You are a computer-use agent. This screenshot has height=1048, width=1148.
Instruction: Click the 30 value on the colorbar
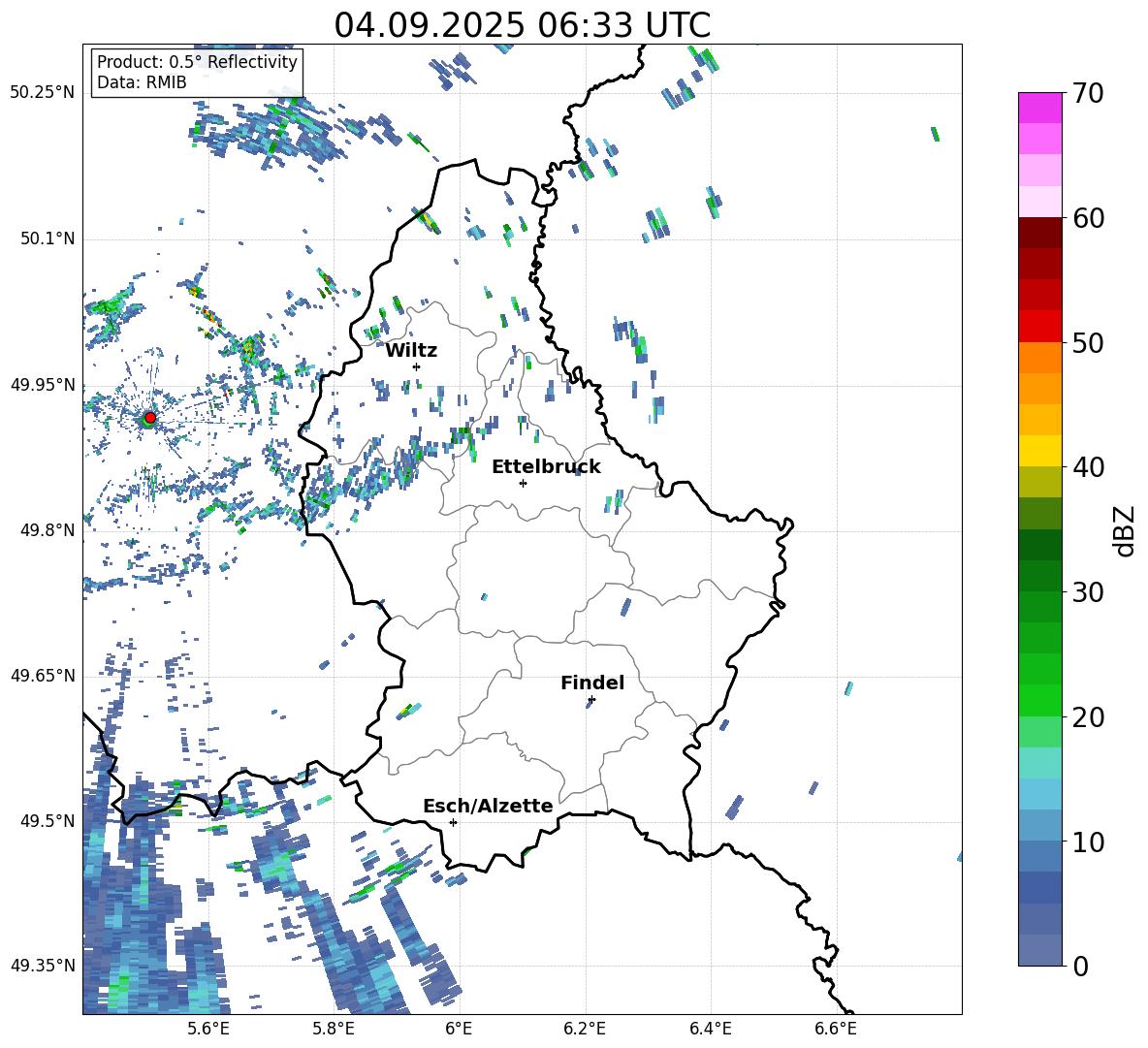click(x=1088, y=592)
